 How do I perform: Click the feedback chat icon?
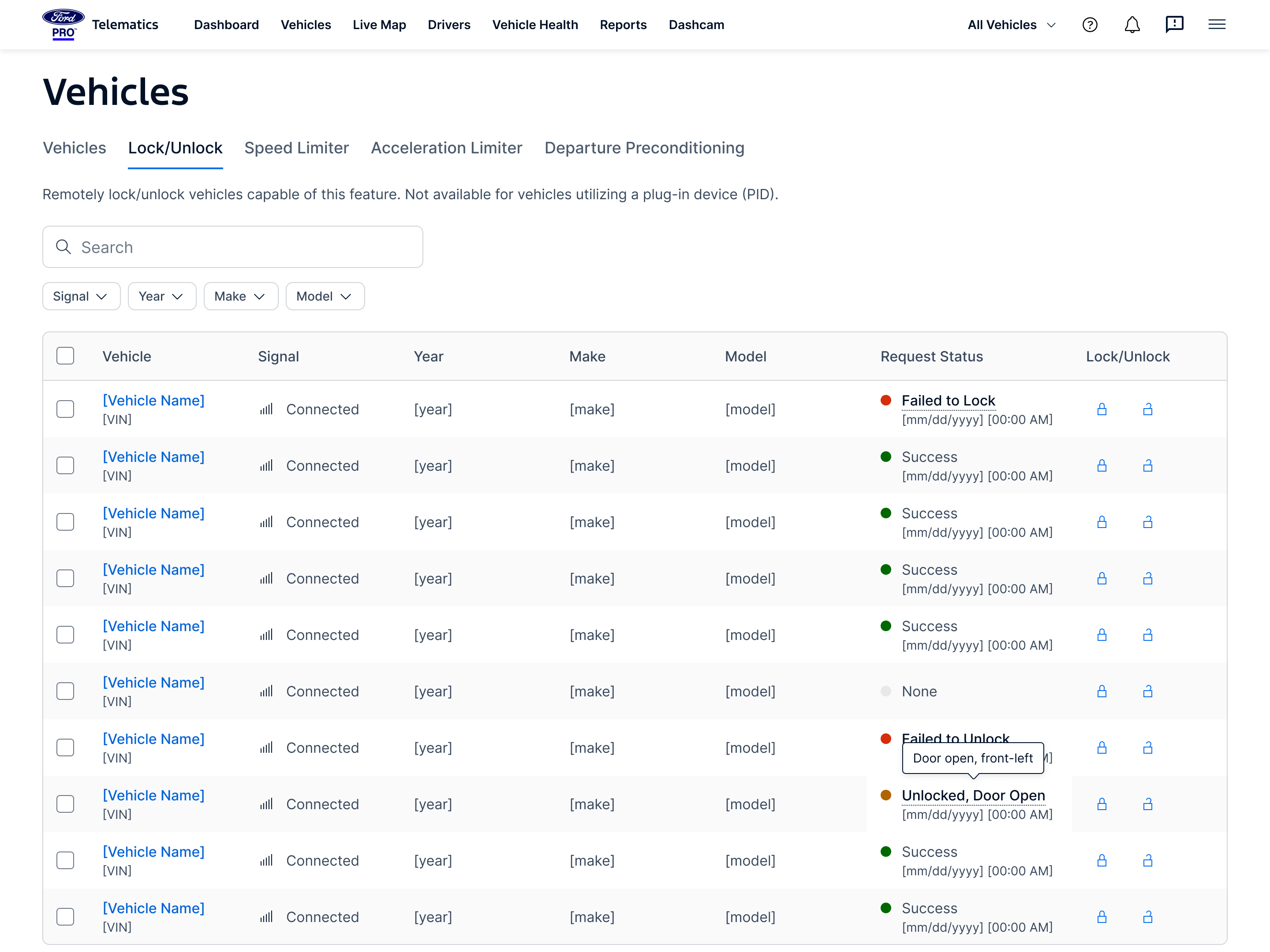(x=1174, y=24)
